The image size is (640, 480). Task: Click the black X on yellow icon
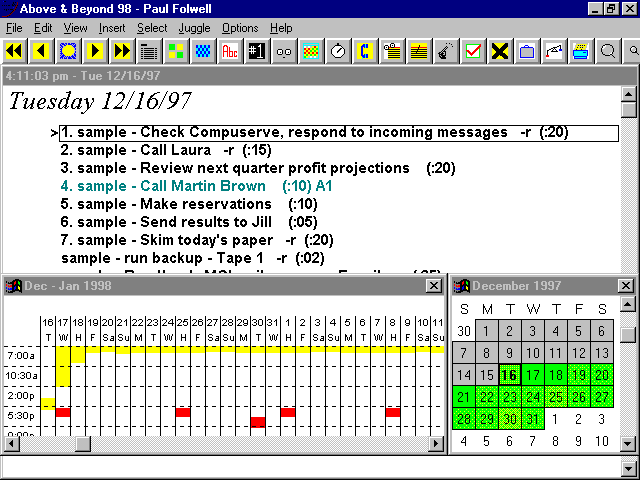[500, 50]
